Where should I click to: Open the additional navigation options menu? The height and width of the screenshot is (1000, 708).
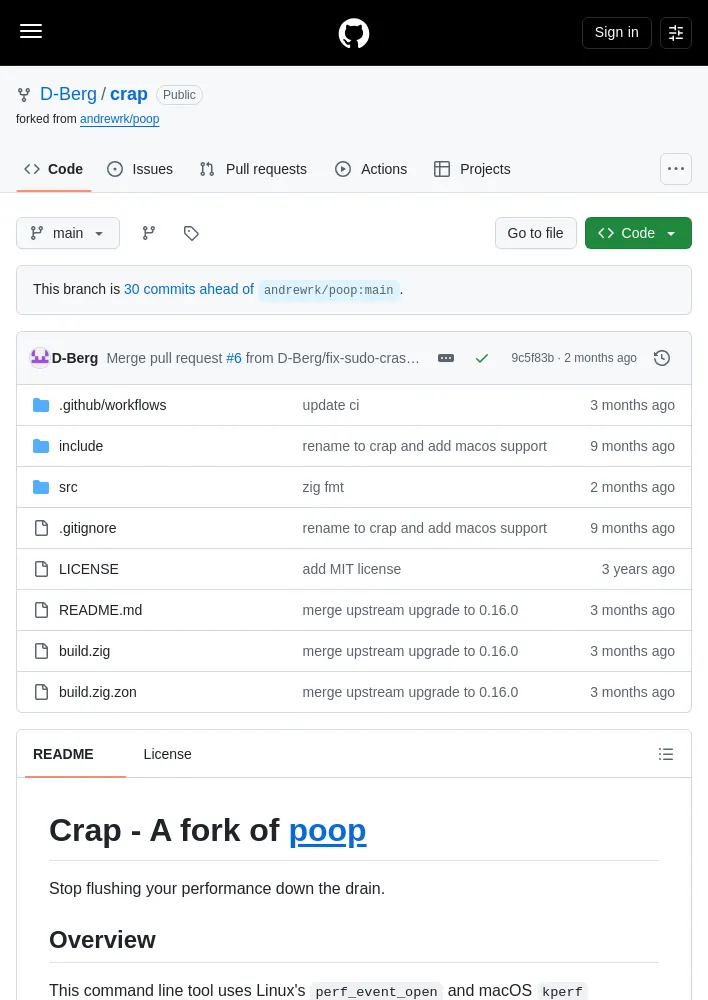tap(675, 169)
